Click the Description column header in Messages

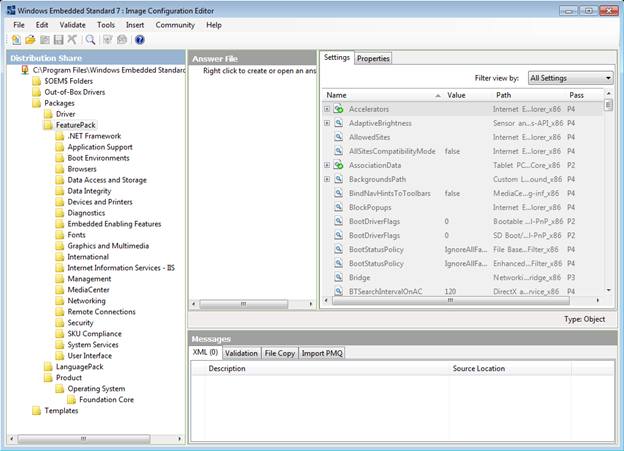(x=327, y=369)
